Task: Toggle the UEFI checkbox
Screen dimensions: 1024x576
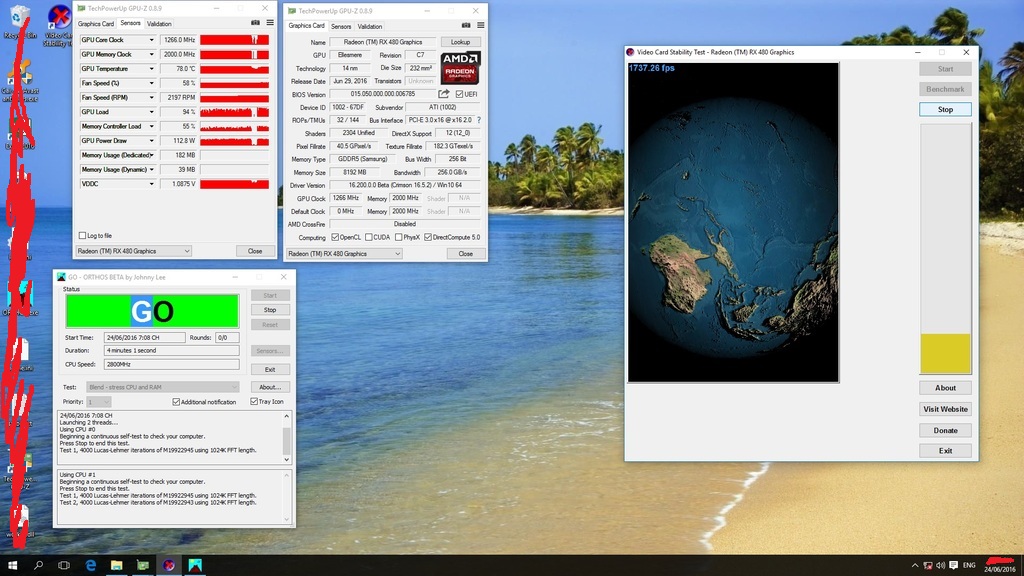Action: coord(459,95)
